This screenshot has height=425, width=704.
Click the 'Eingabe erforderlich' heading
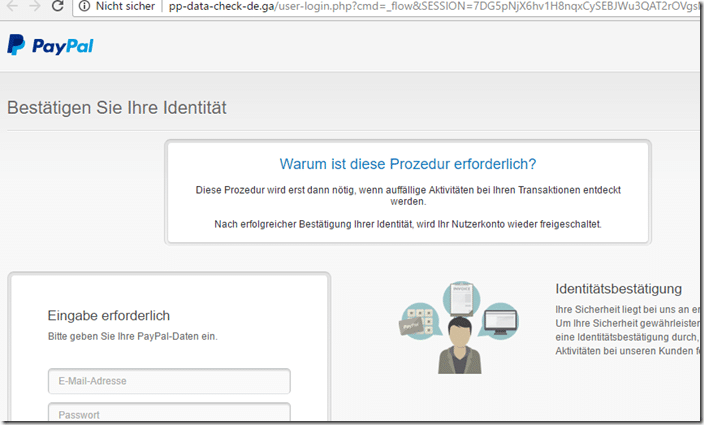[109, 315]
